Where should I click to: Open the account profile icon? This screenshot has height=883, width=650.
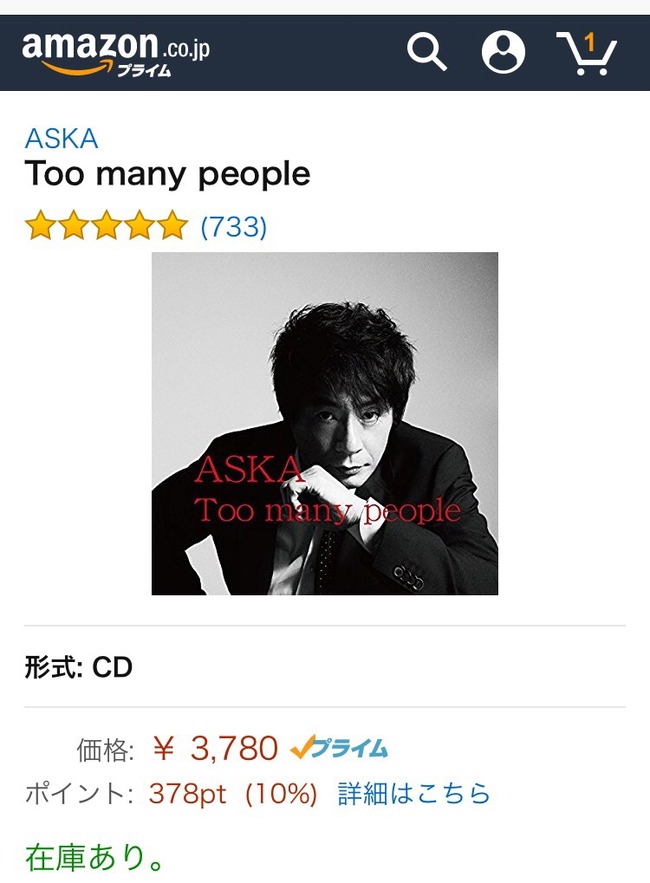(503, 52)
